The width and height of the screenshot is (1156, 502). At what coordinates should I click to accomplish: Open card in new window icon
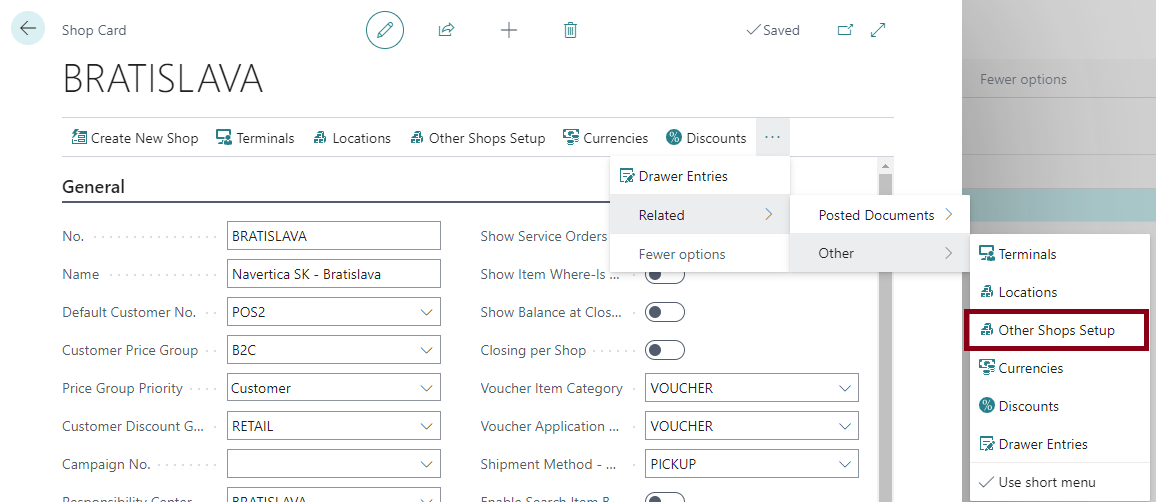coord(845,30)
